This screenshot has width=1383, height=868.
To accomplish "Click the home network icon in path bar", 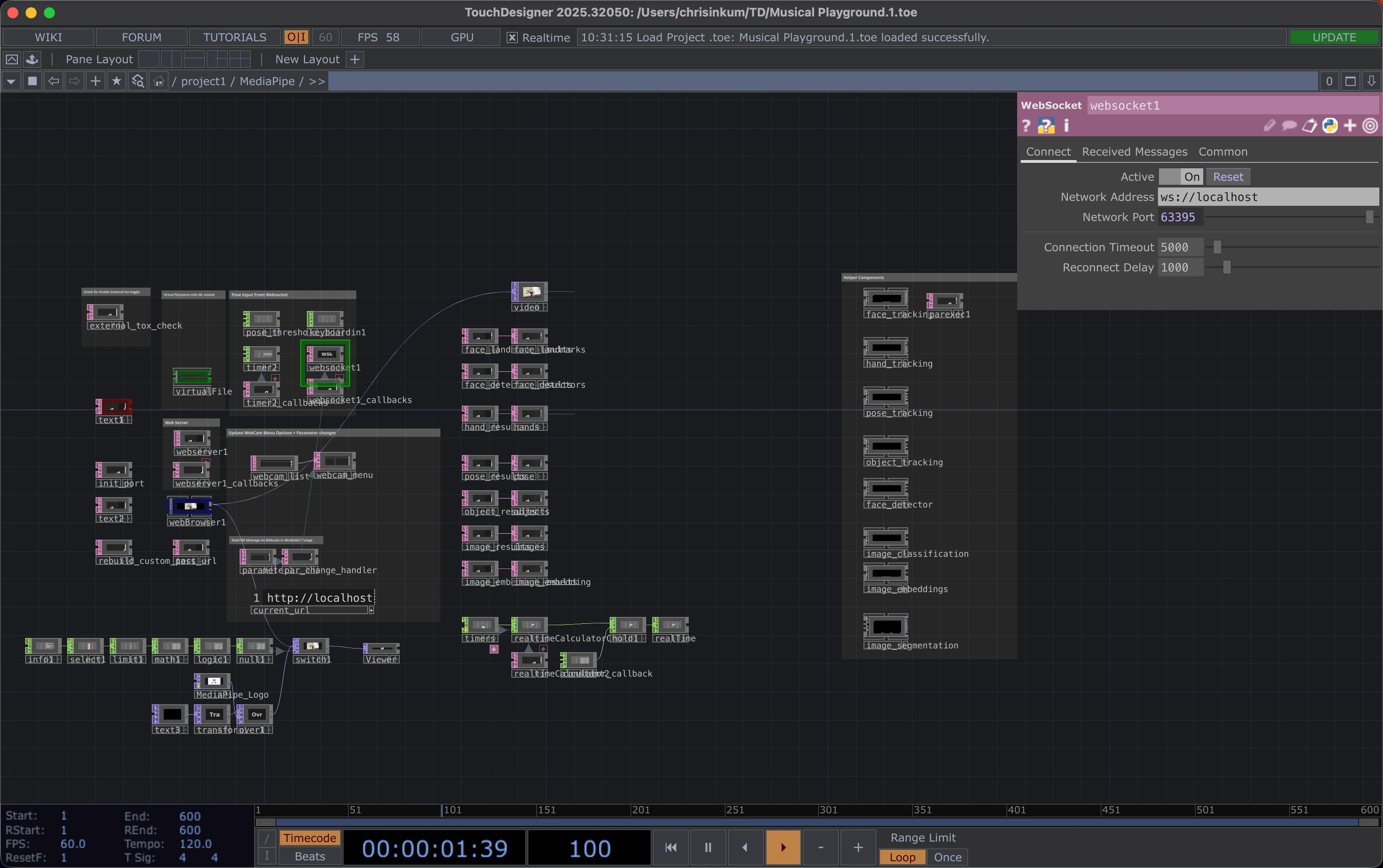I will coord(158,81).
